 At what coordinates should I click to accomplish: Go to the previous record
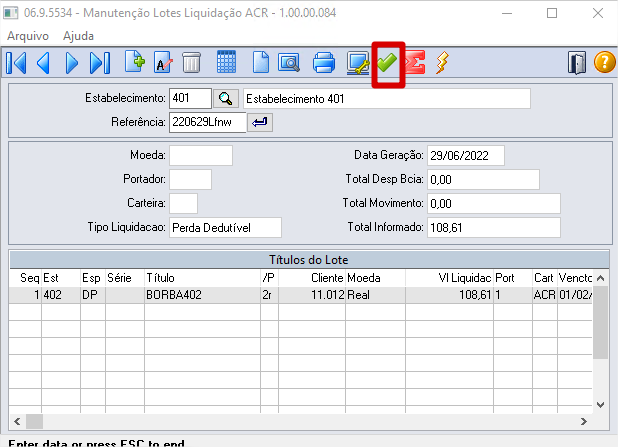pyautogui.click(x=44, y=63)
